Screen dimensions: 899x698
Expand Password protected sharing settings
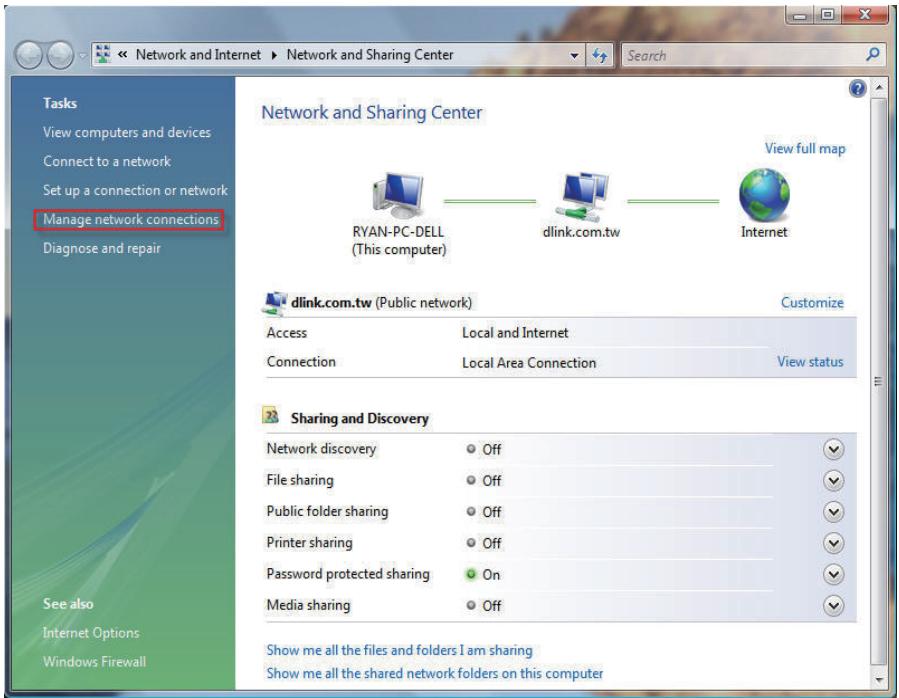click(x=833, y=575)
